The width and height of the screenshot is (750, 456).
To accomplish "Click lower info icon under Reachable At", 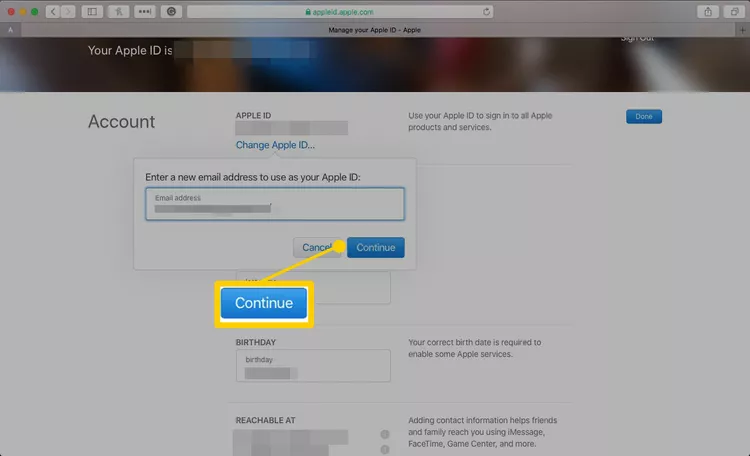I will [x=385, y=450].
